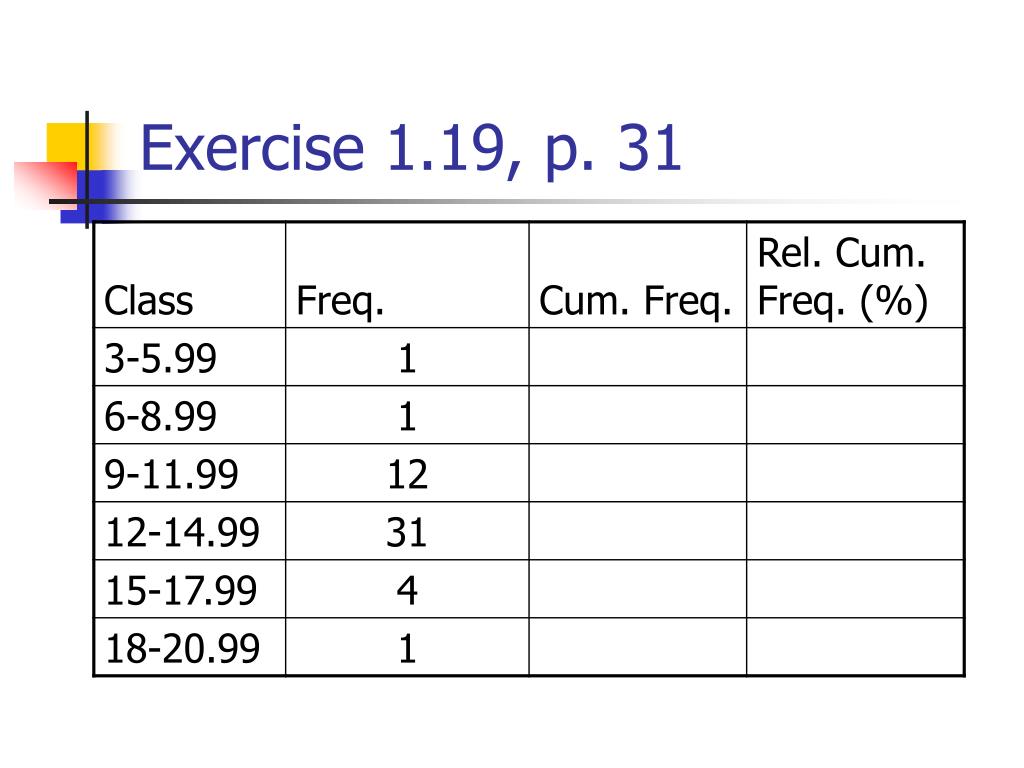The height and width of the screenshot is (768, 1024).
Task: Click empty Rel. Cum. Freq. cell for 9-11.99
Action: pos(855,473)
